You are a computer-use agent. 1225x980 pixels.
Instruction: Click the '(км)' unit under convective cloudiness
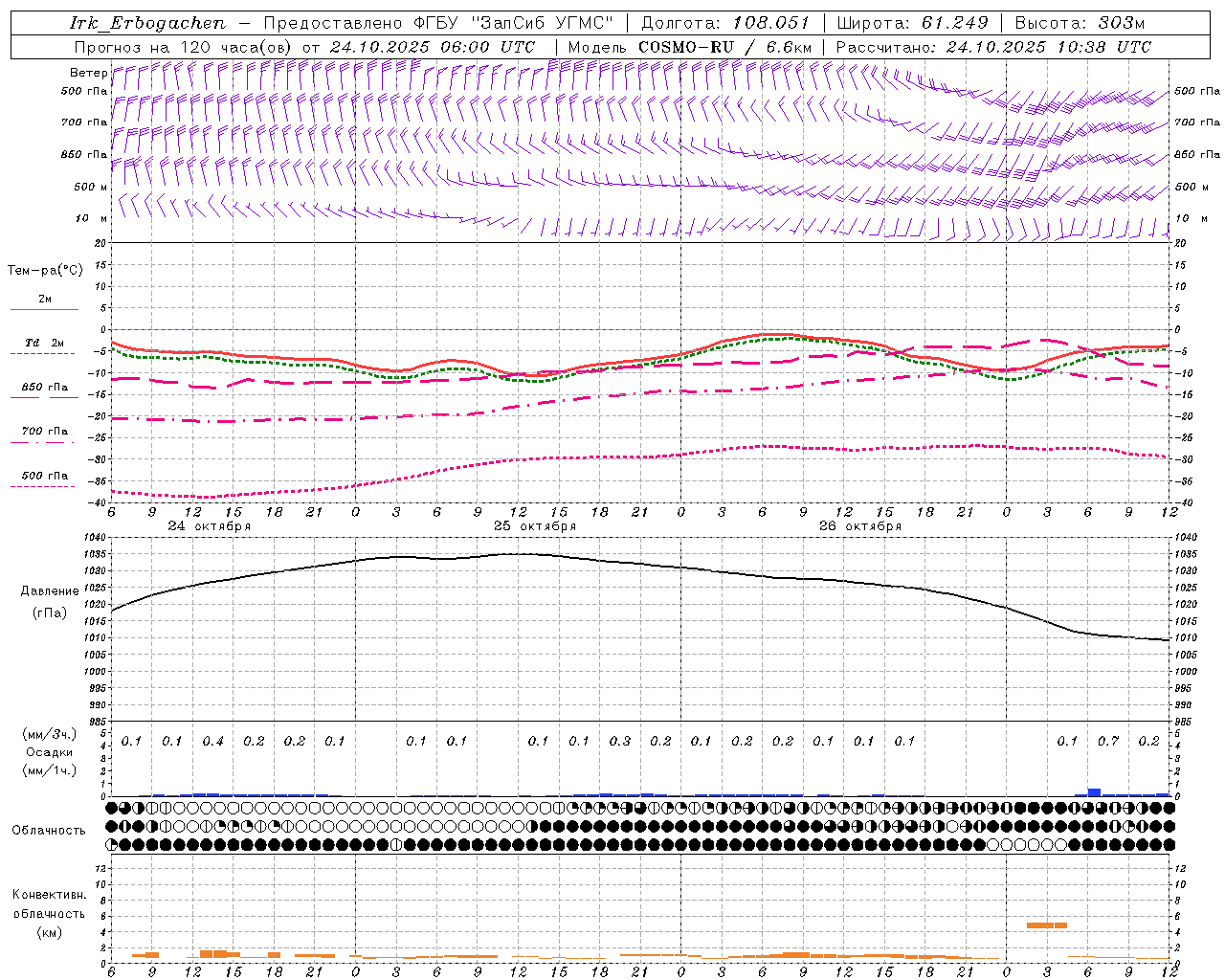49,932
